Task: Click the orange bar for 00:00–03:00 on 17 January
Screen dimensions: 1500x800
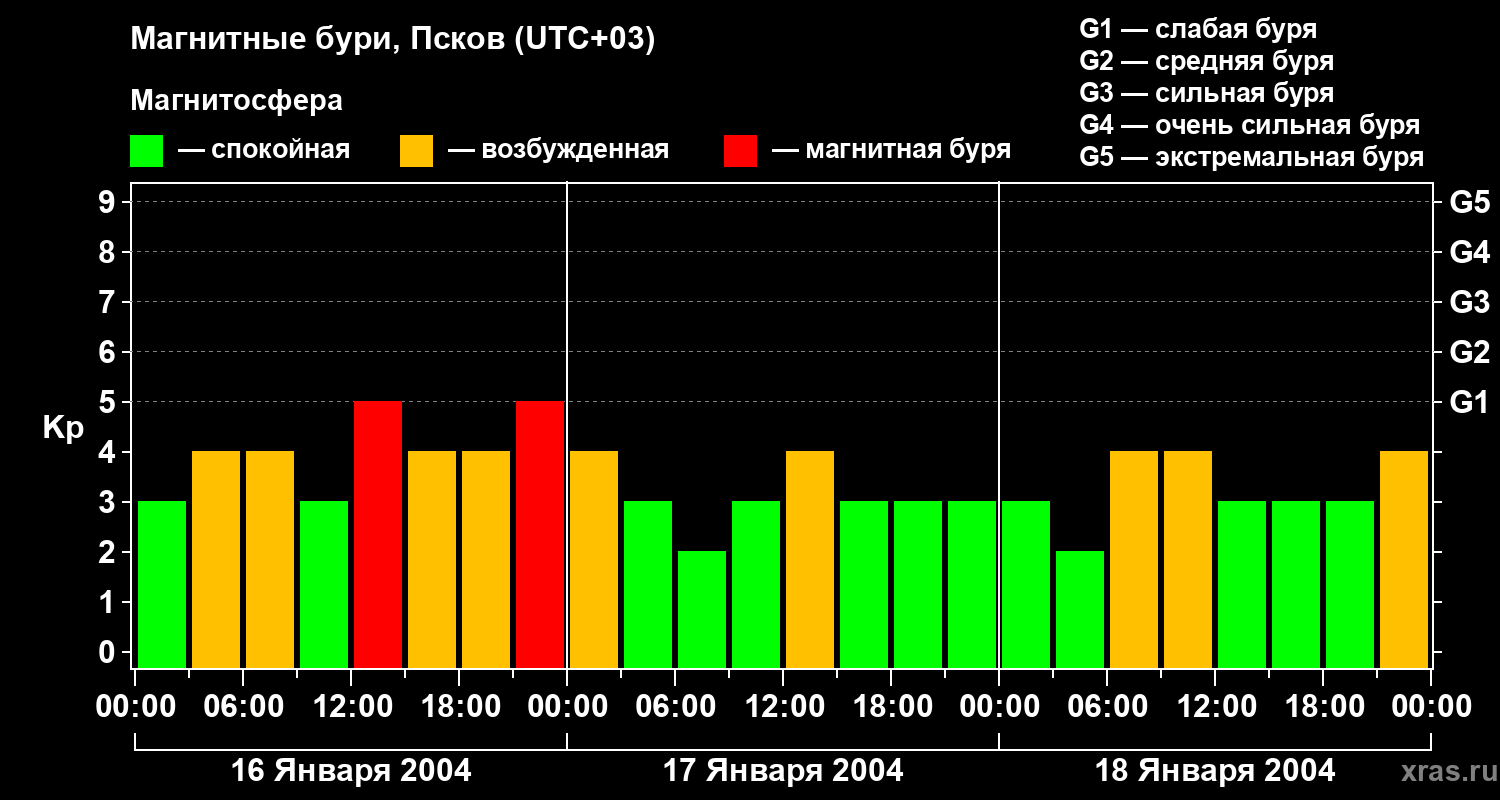Action: point(594,559)
